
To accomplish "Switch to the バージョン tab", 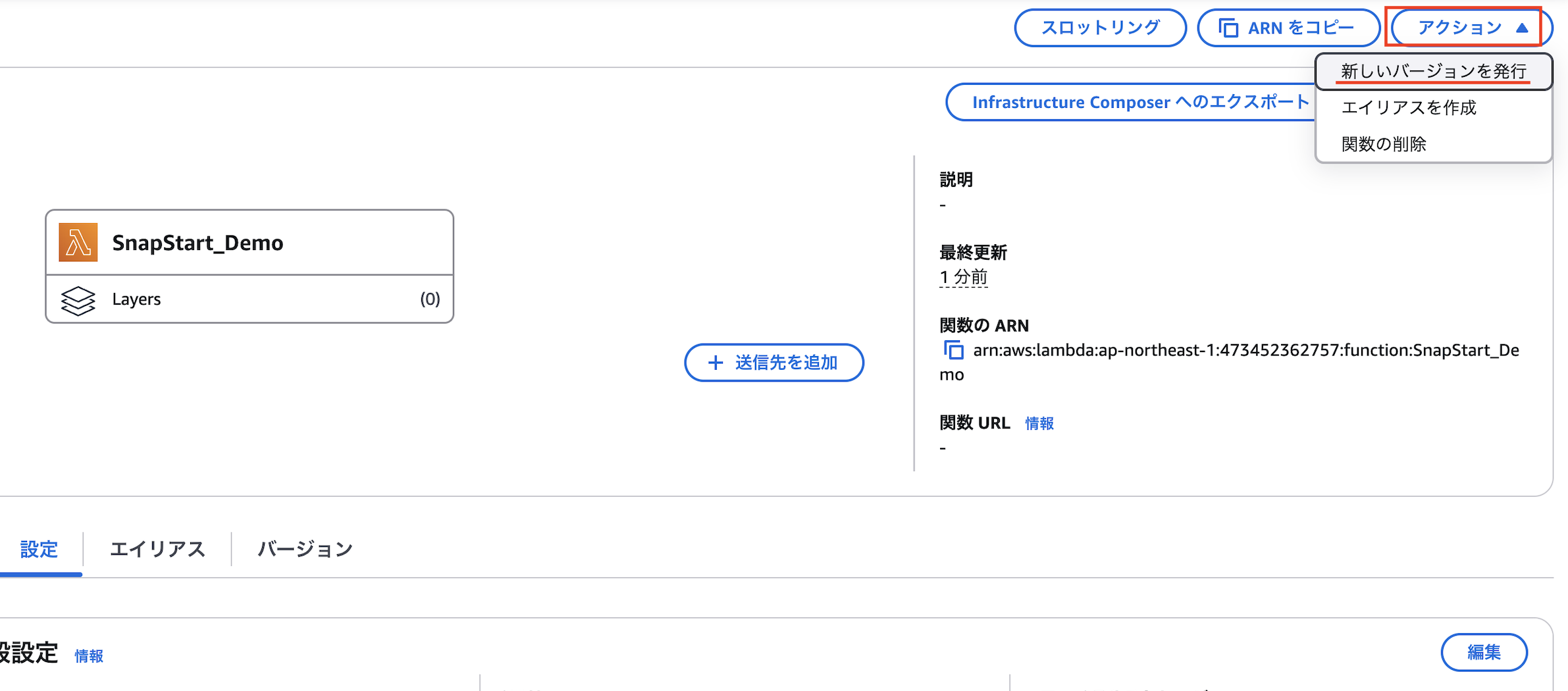I will pos(305,549).
